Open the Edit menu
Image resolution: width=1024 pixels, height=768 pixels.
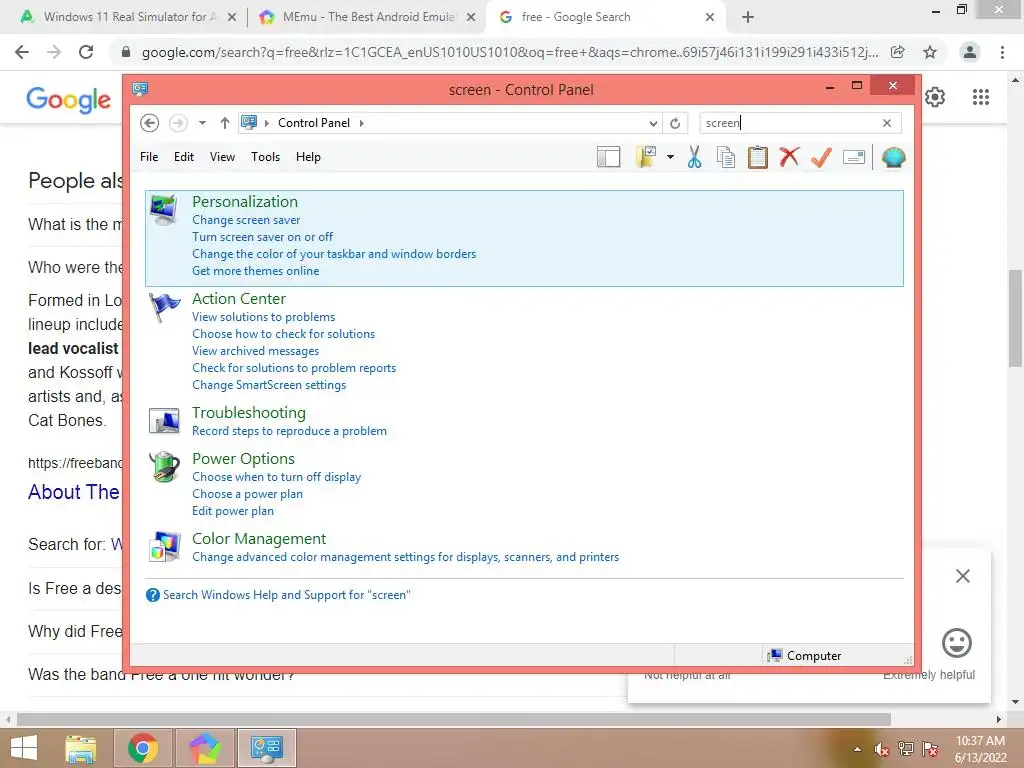(184, 157)
